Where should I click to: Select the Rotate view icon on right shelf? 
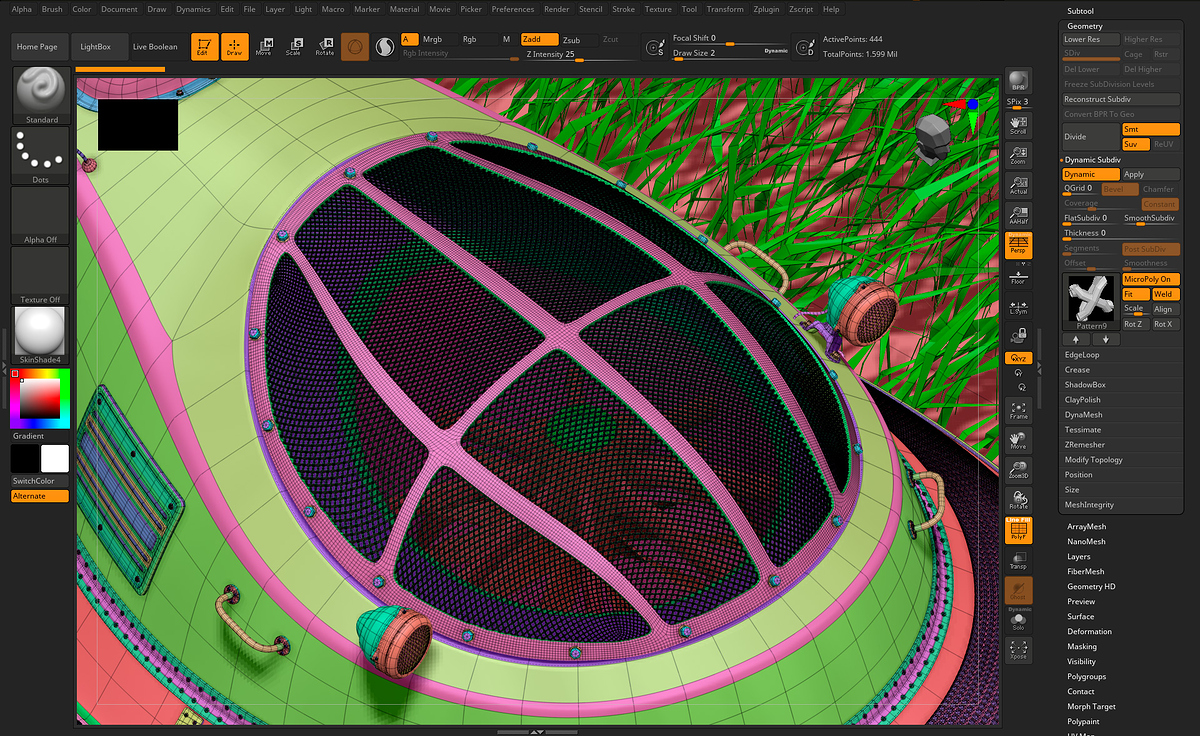(x=1018, y=500)
